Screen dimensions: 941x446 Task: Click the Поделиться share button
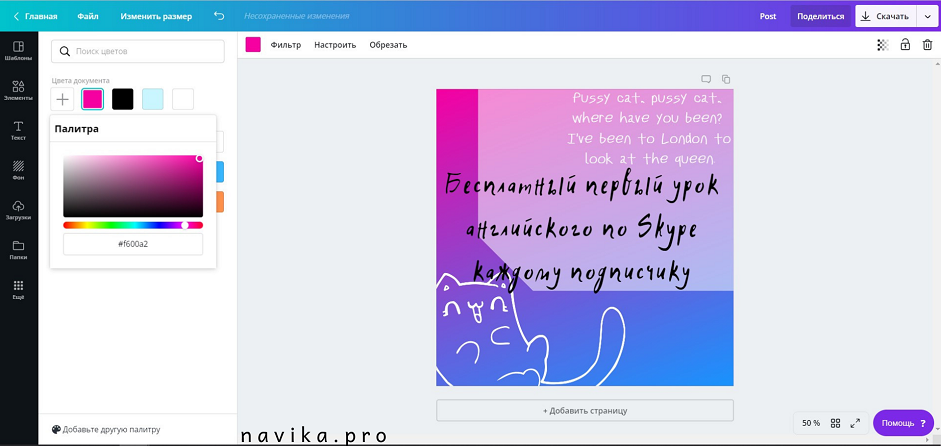coord(820,16)
